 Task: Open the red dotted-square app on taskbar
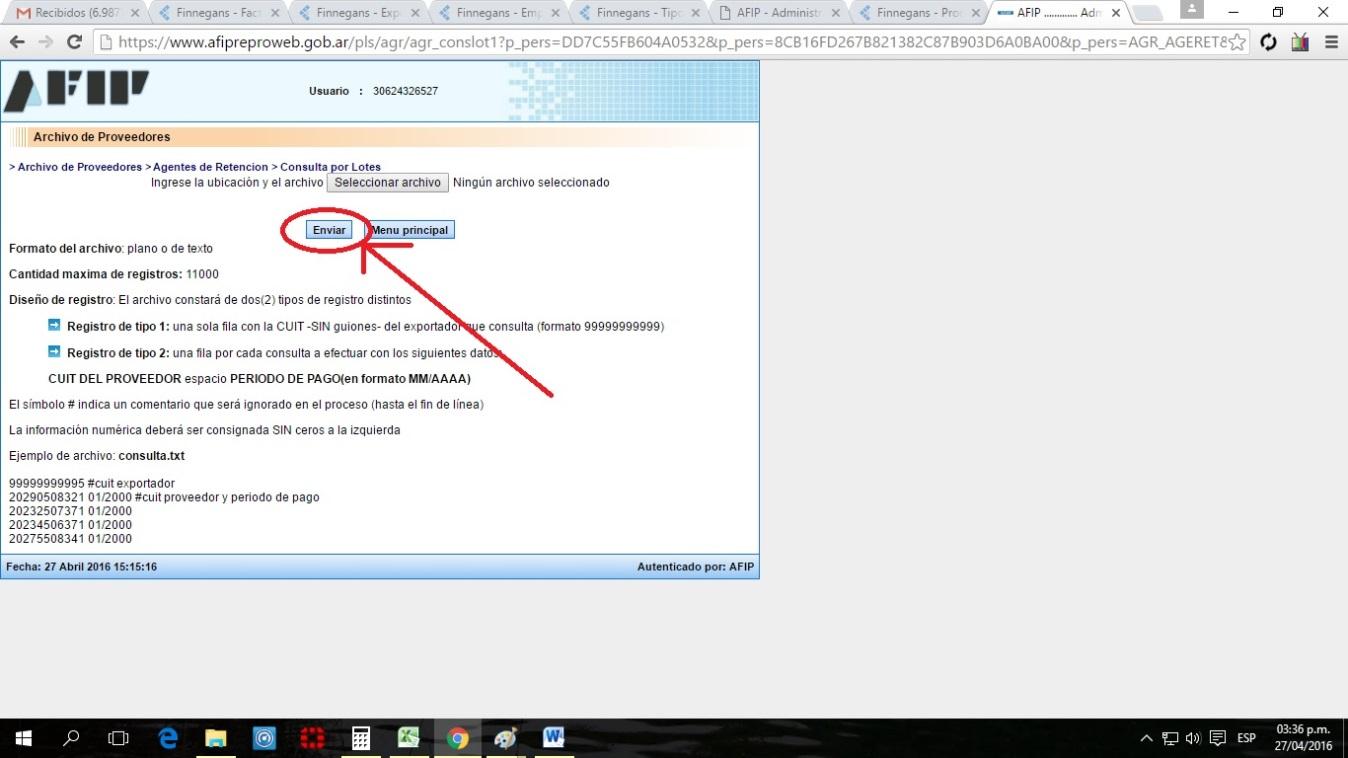(313, 738)
